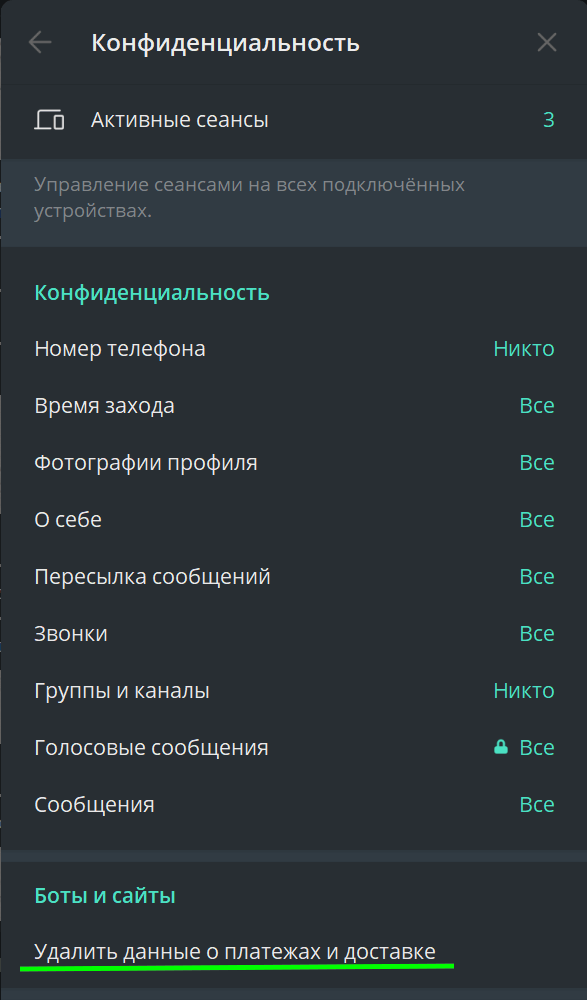Click the lock icon next to Голосовые сообщения
Screen dimensions: 587x1000
[x=501, y=747]
